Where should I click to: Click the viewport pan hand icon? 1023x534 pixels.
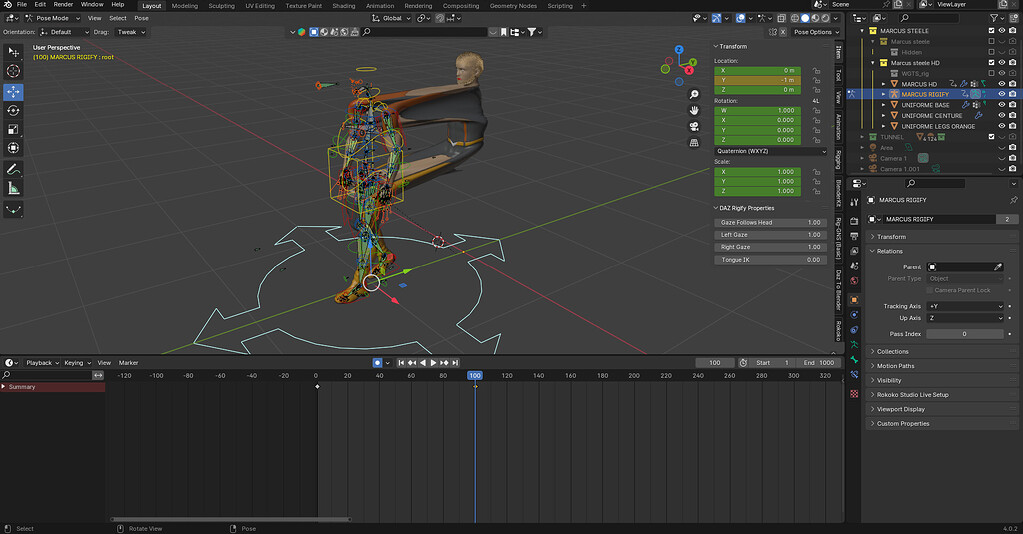[694, 110]
